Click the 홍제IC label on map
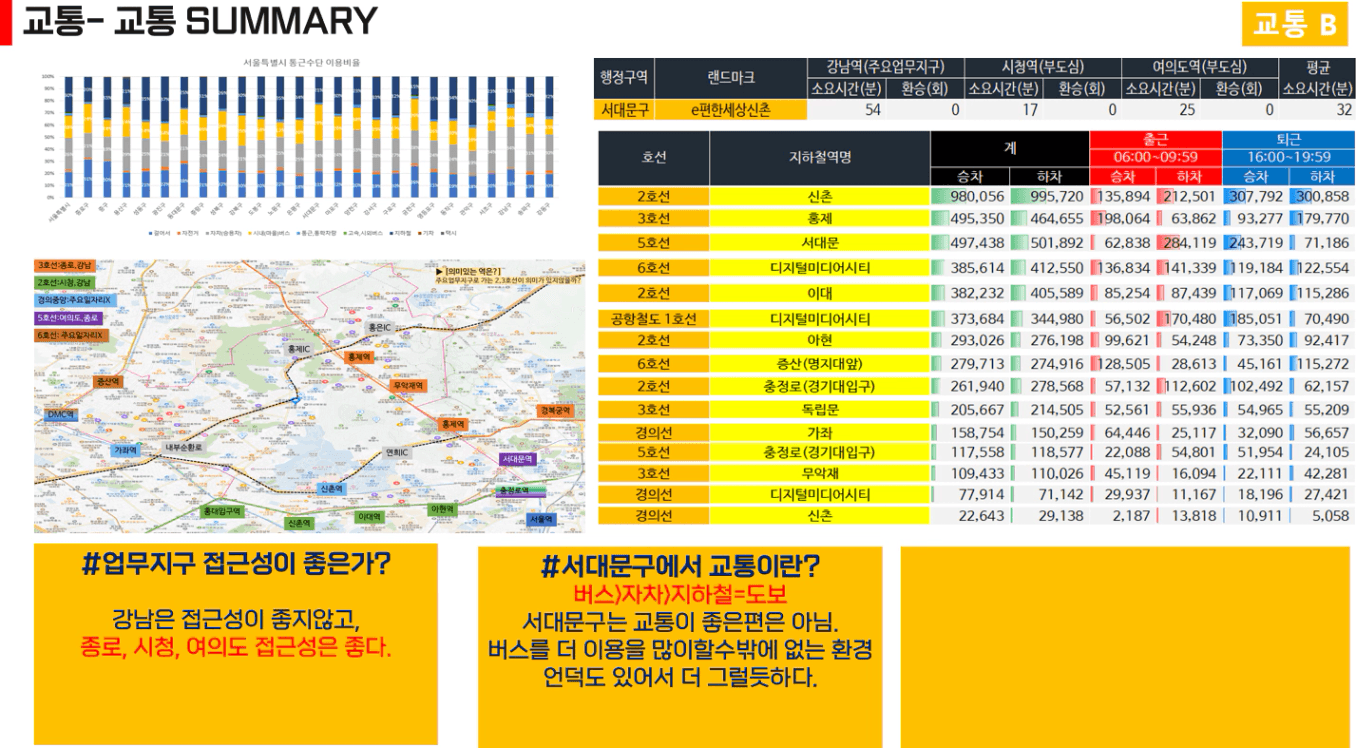Screen dimensions: 1356x748 [x=299, y=349]
